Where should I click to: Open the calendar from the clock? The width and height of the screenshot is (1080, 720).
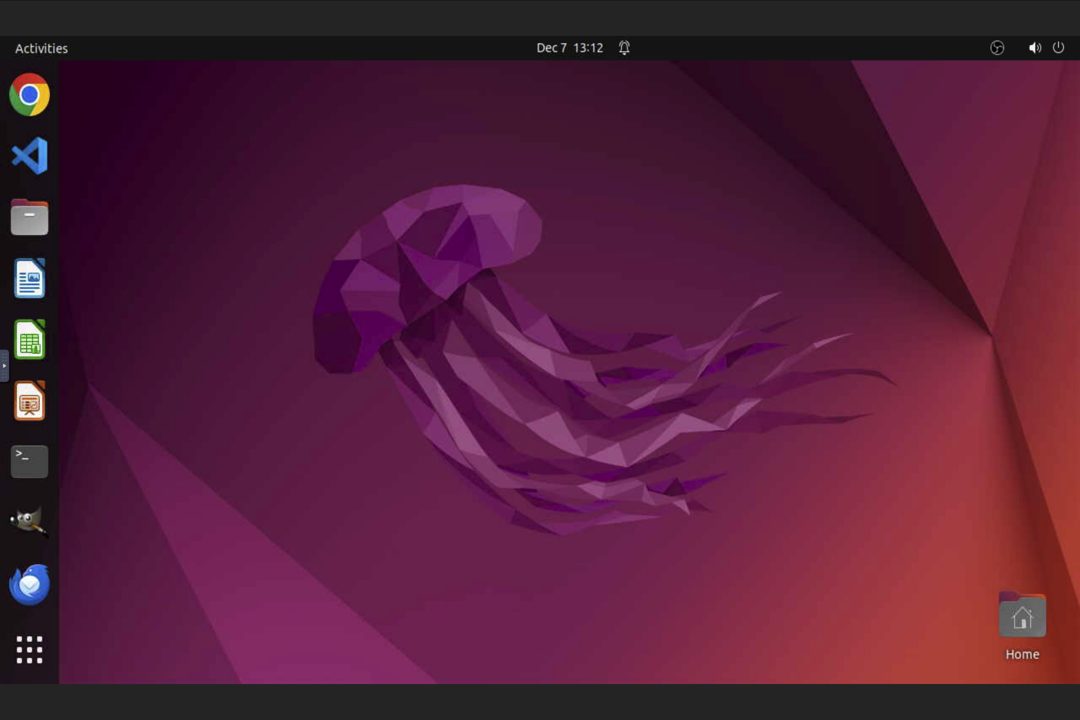tap(569, 48)
